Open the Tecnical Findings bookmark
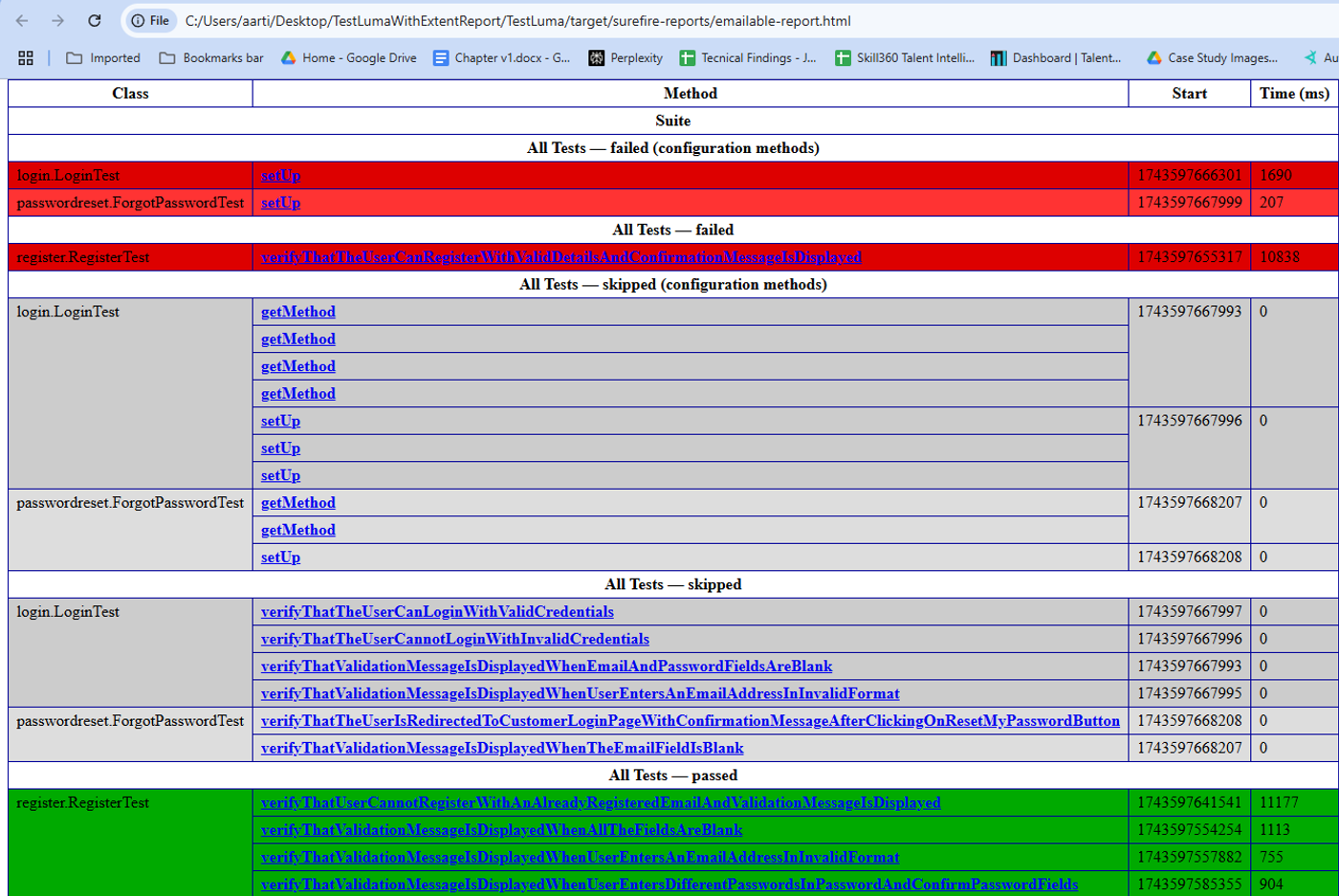 (x=748, y=57)
